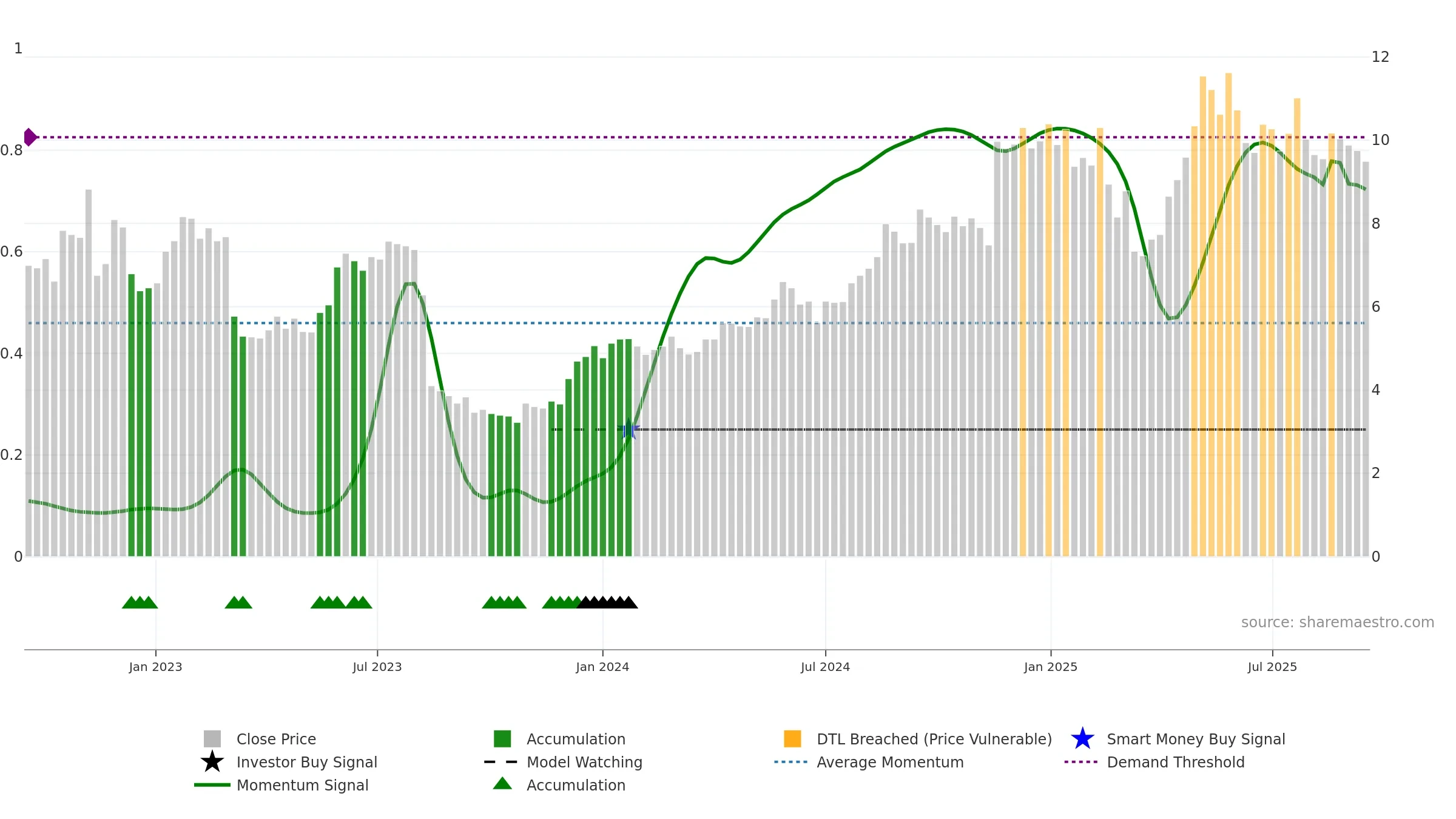The width and height of the screenshot is (1456, 819).
Task: Click the DTL Breached (Price Vulnerable) label
Action: 934,739
